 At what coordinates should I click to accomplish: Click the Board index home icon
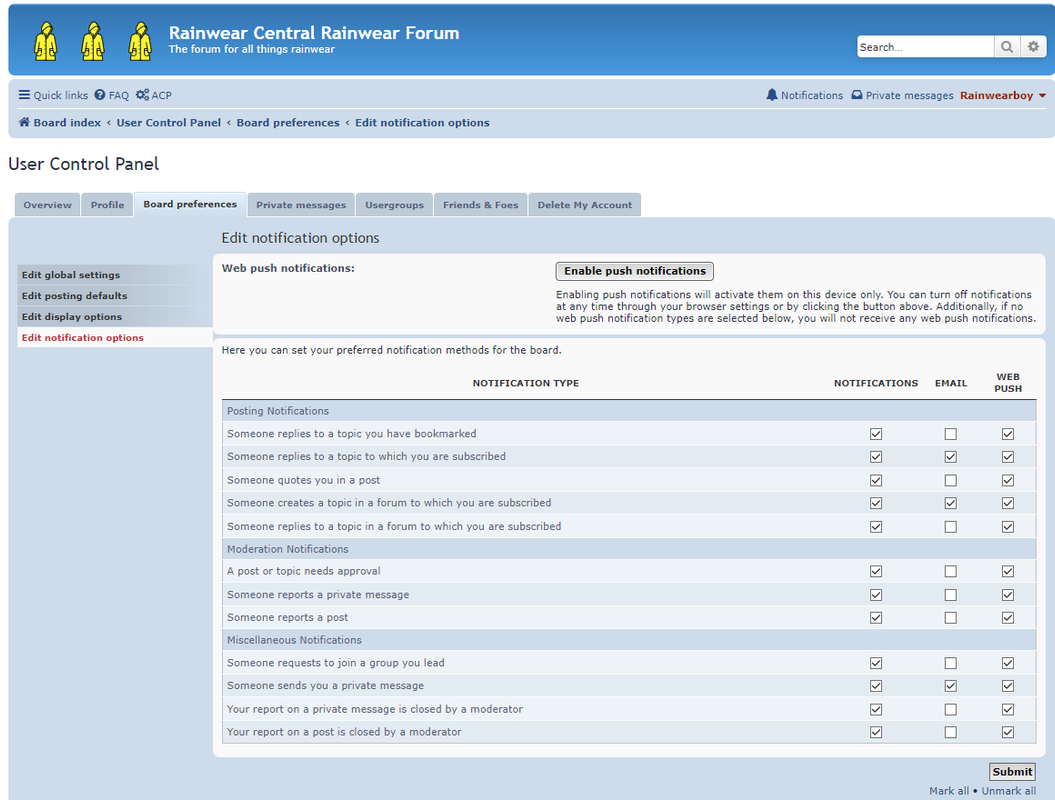coord(24,122)
